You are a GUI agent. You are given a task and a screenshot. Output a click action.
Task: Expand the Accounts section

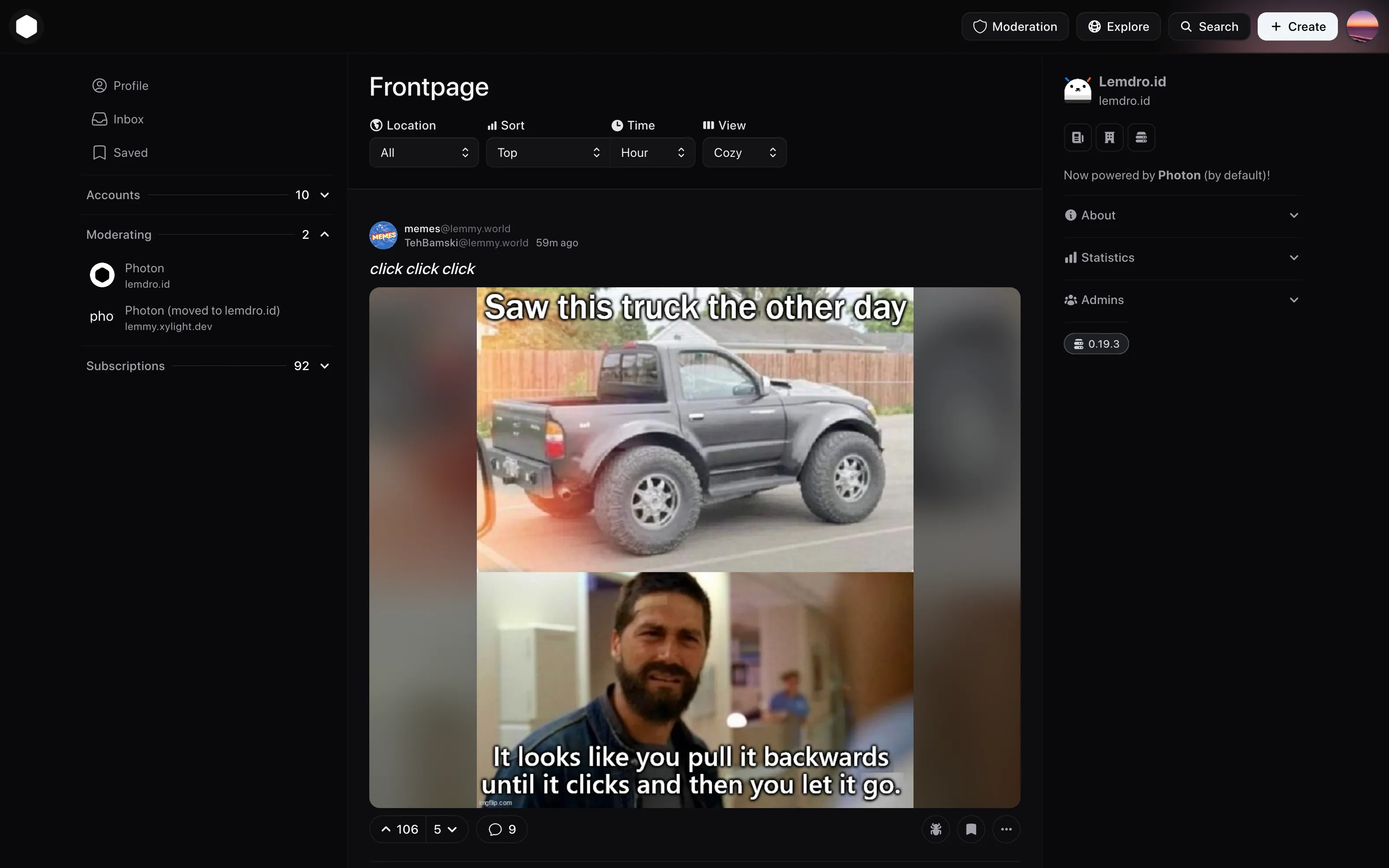pos(208,195)
